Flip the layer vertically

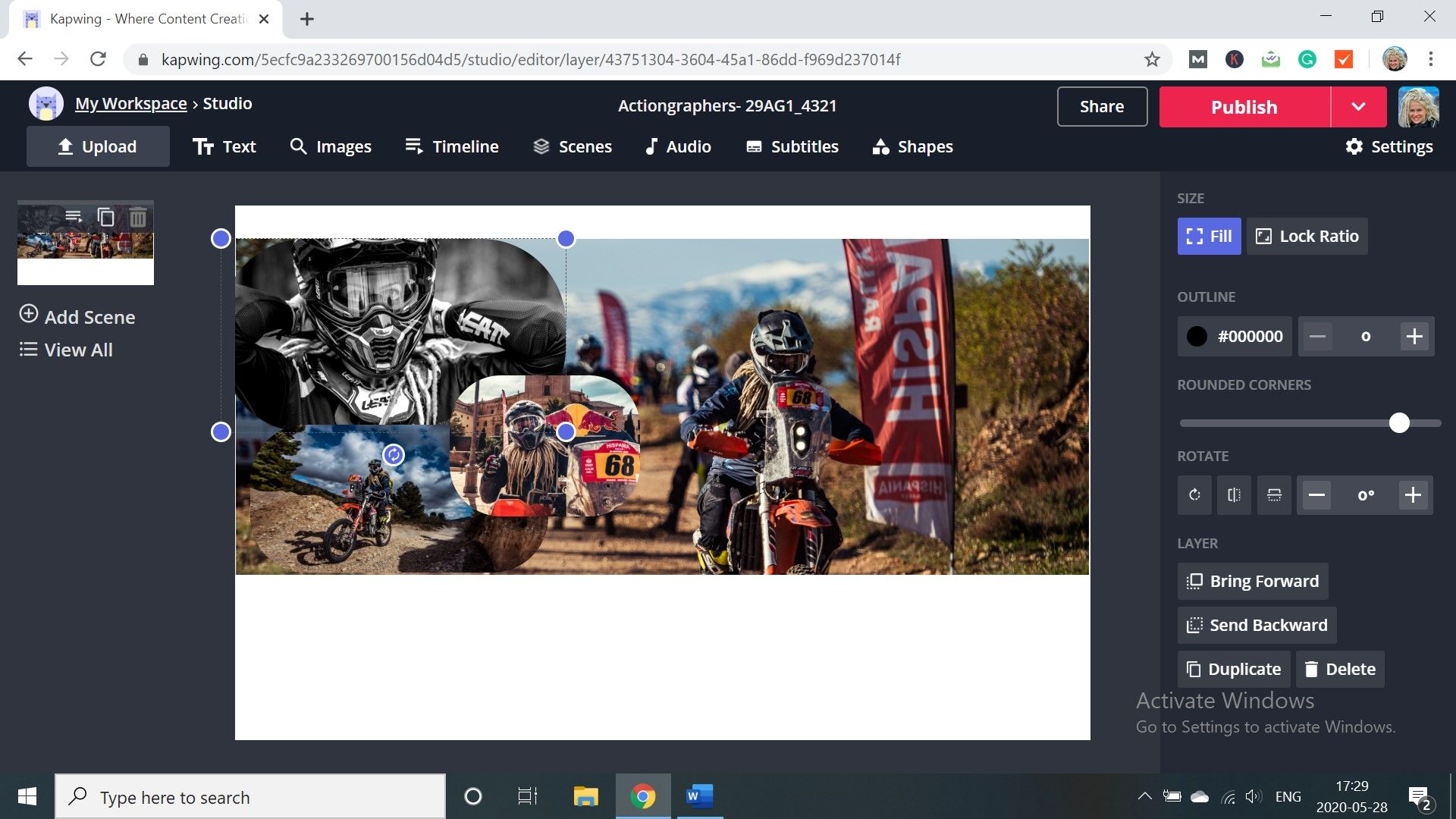click(x=1274, y=495)
